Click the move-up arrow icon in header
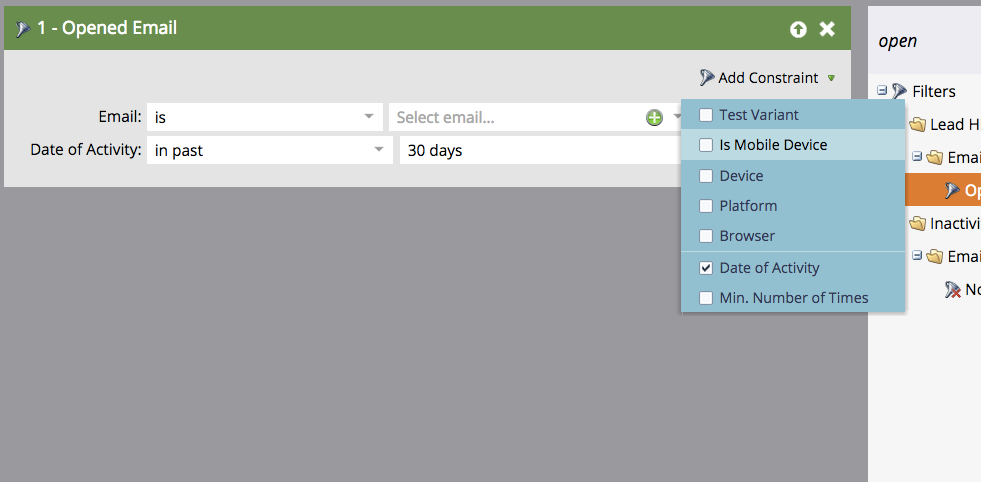 798,29
